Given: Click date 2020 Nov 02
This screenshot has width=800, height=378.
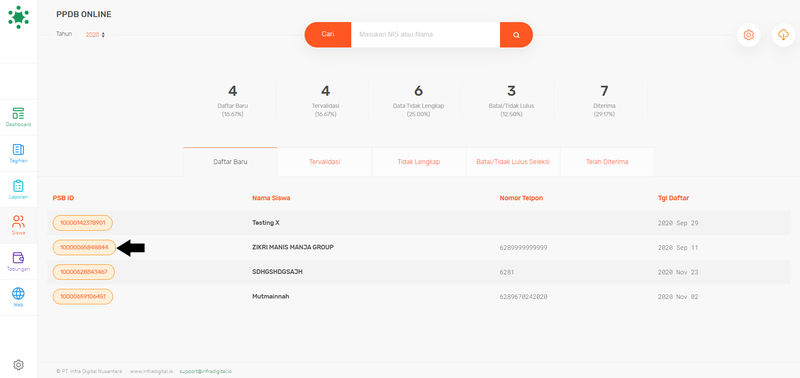Looking at the screenshot, I should tap(678, 296).
